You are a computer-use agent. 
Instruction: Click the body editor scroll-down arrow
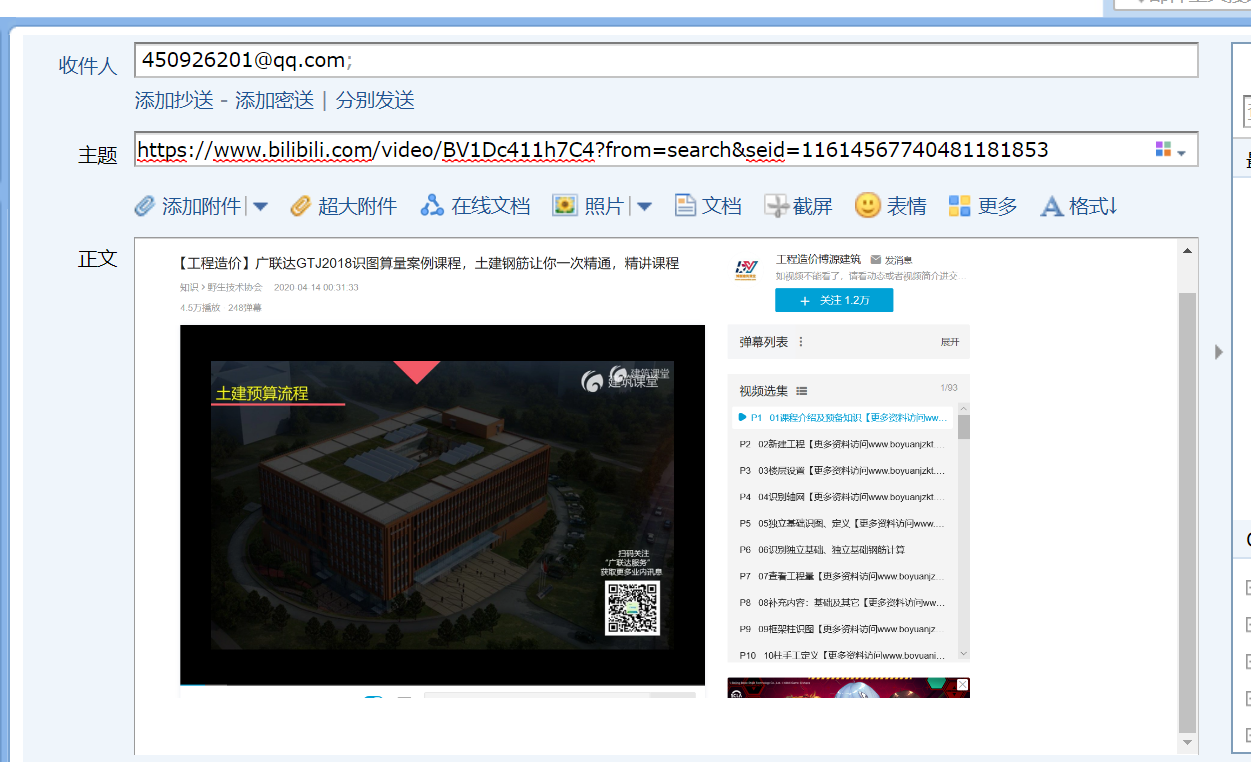pyautogui.click(x=1187, y=743)
